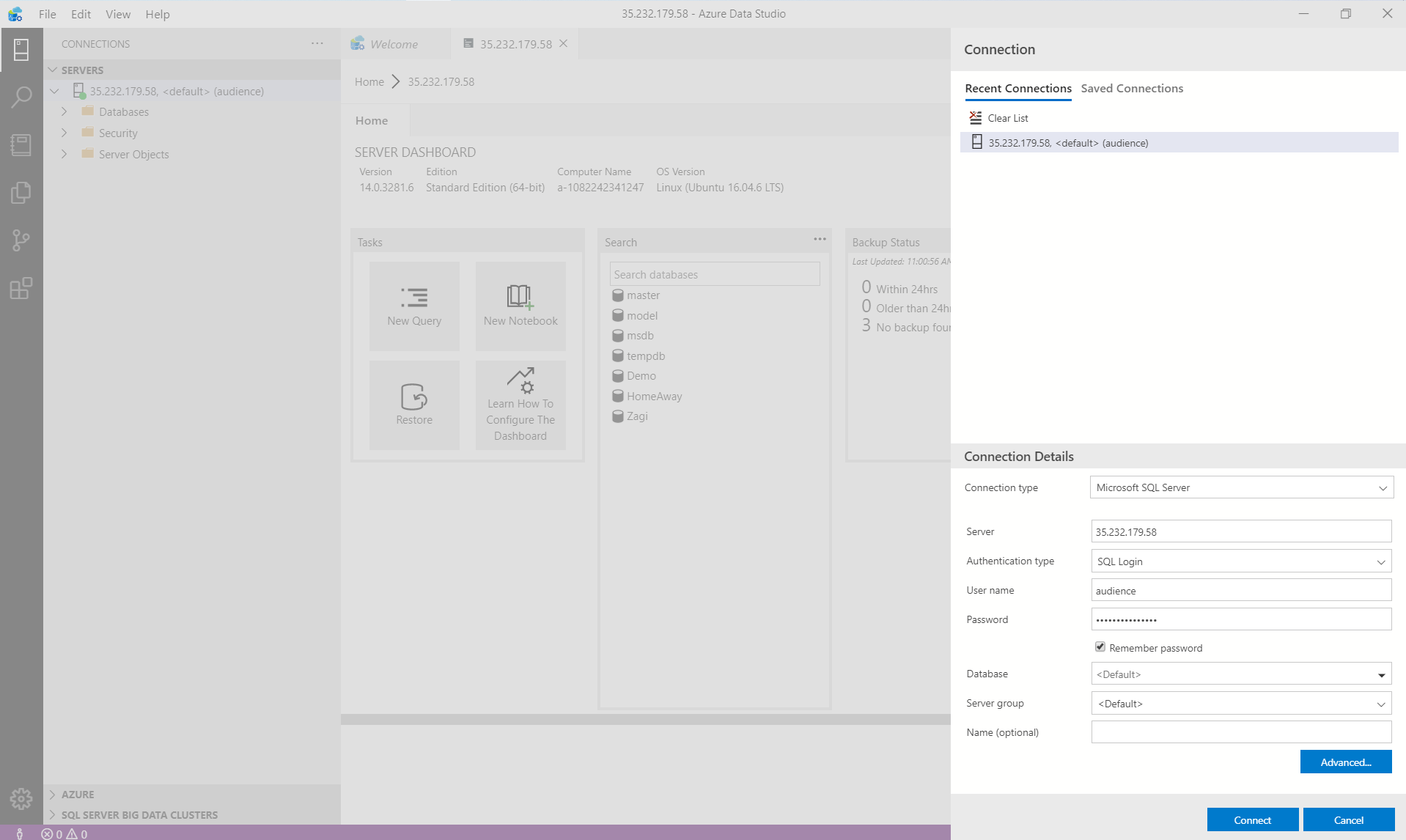1406x840 pixels.
Task: Open the Edit menu
Action: [81, 14]
